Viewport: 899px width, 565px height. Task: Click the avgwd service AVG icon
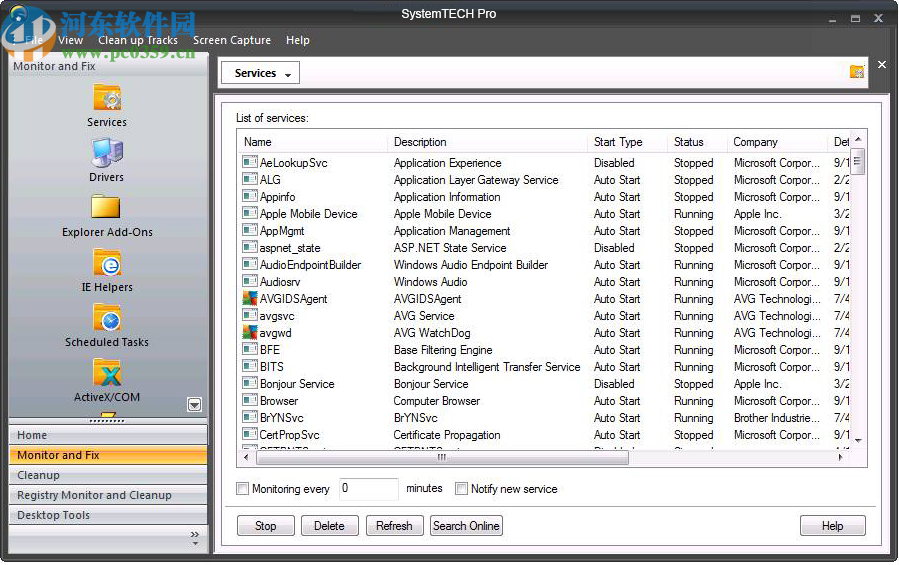pyautogui.click(x=249, y=332)
